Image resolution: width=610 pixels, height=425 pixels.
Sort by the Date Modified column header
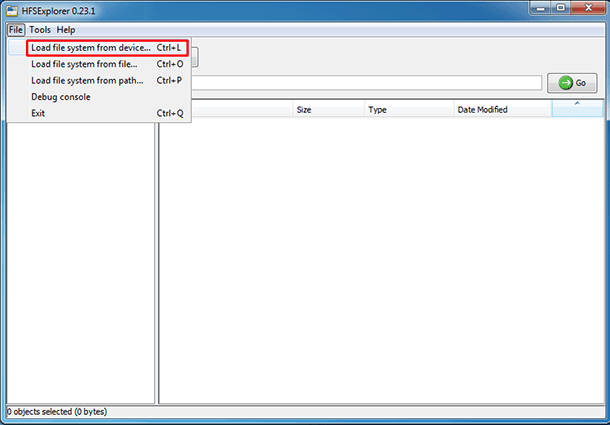click(x=503, y=110)
